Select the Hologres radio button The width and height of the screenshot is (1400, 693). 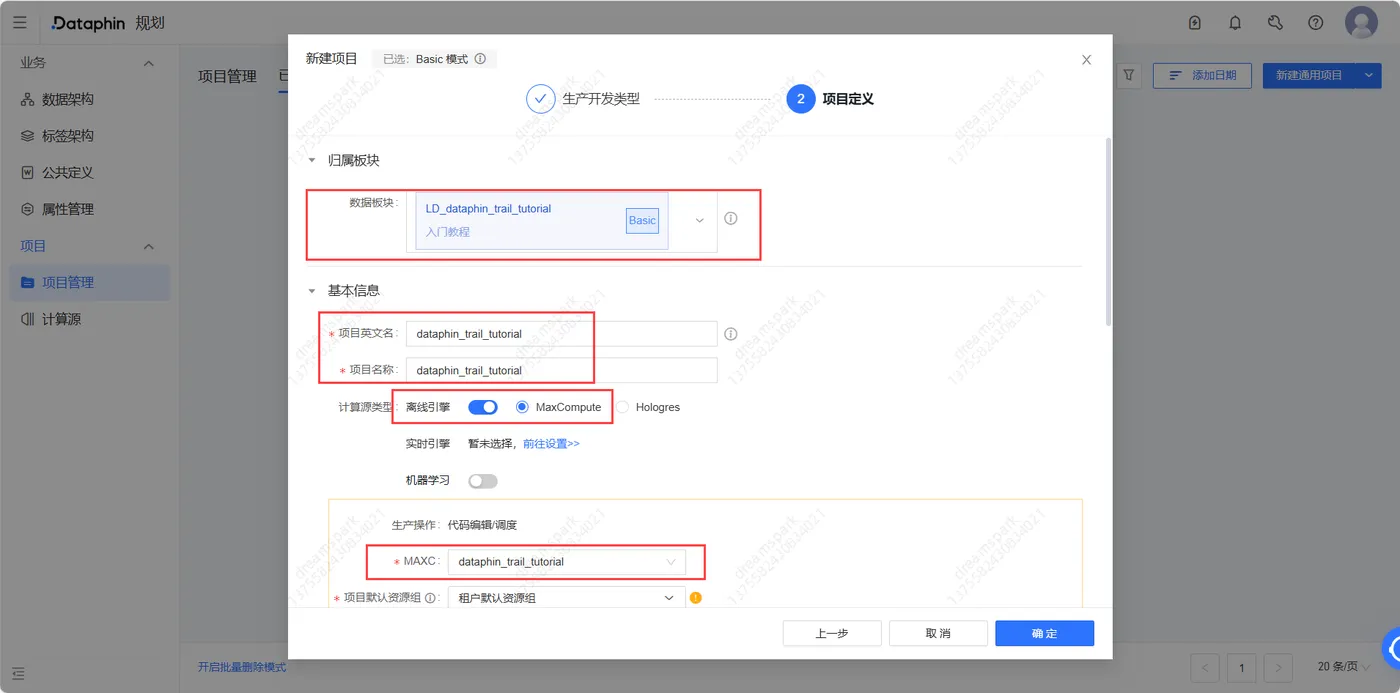tap(623, 407)
